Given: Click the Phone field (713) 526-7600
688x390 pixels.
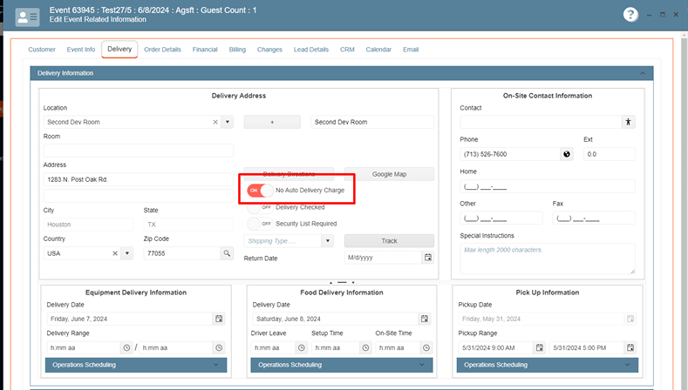Looking at the screenshot, I should tap(510, 154).
